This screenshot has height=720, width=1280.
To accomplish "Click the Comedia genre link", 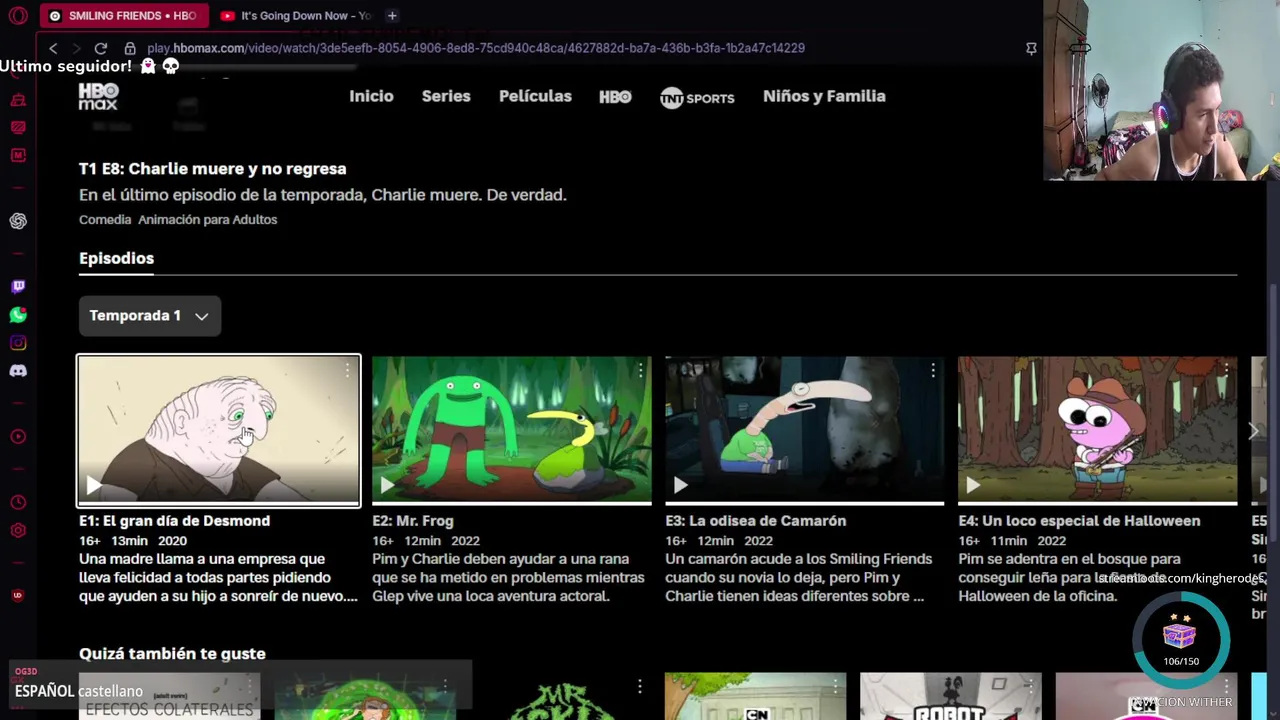I will pos(105,219).
